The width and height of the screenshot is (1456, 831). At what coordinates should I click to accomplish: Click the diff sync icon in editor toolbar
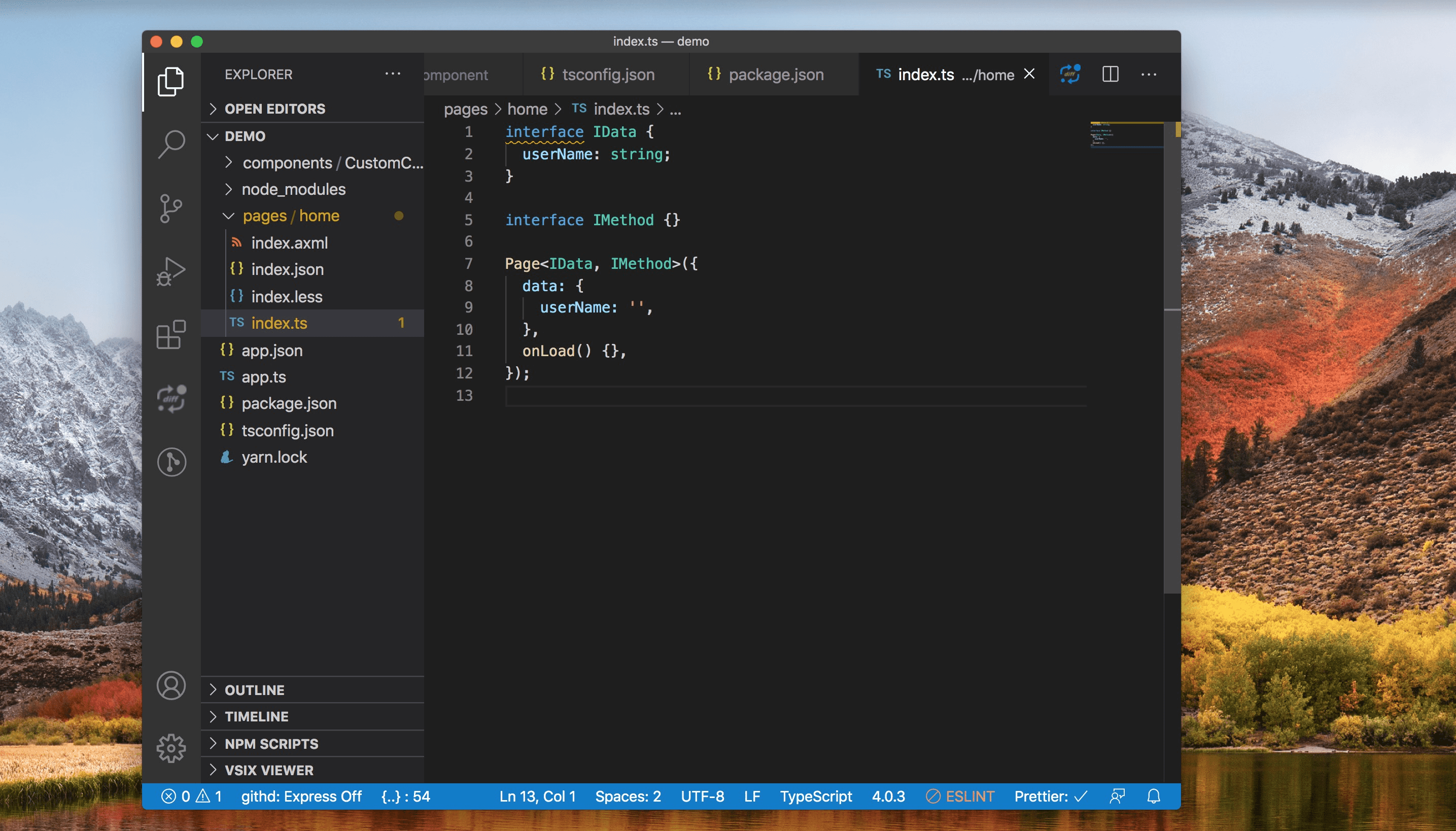tap(1070, 74)
